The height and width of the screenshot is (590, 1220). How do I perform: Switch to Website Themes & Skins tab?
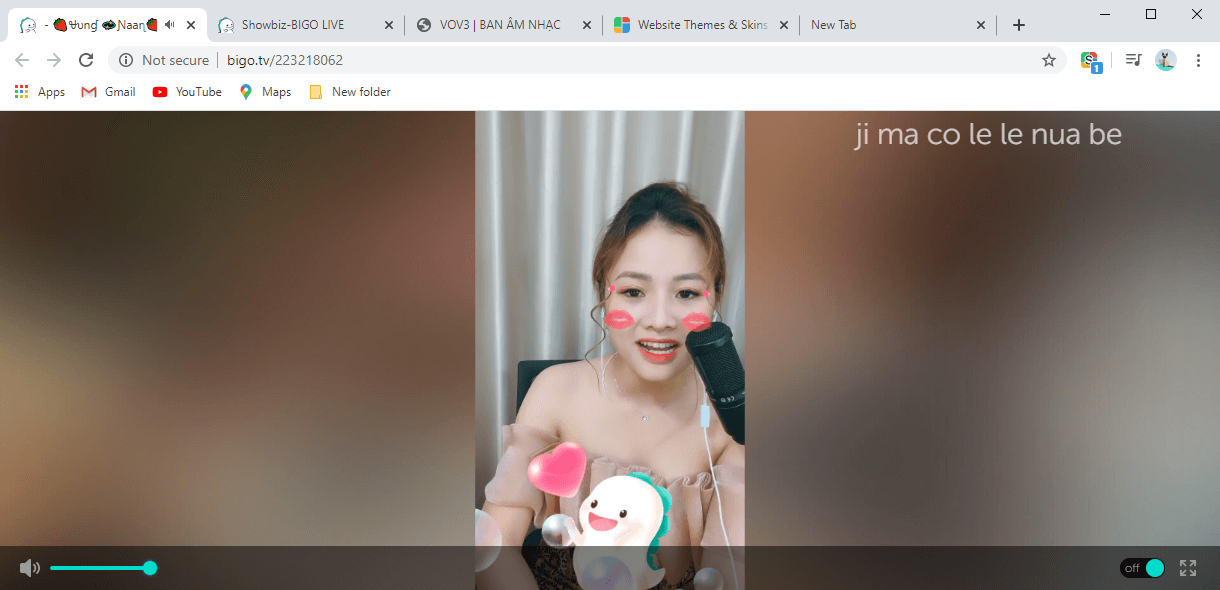pos(702,25)
